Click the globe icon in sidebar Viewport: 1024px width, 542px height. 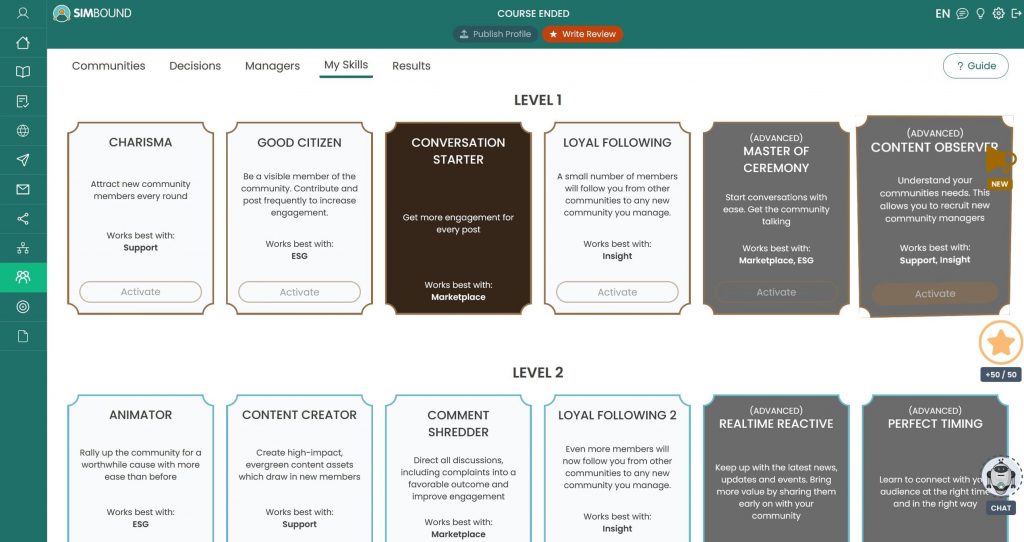point(23,131)
